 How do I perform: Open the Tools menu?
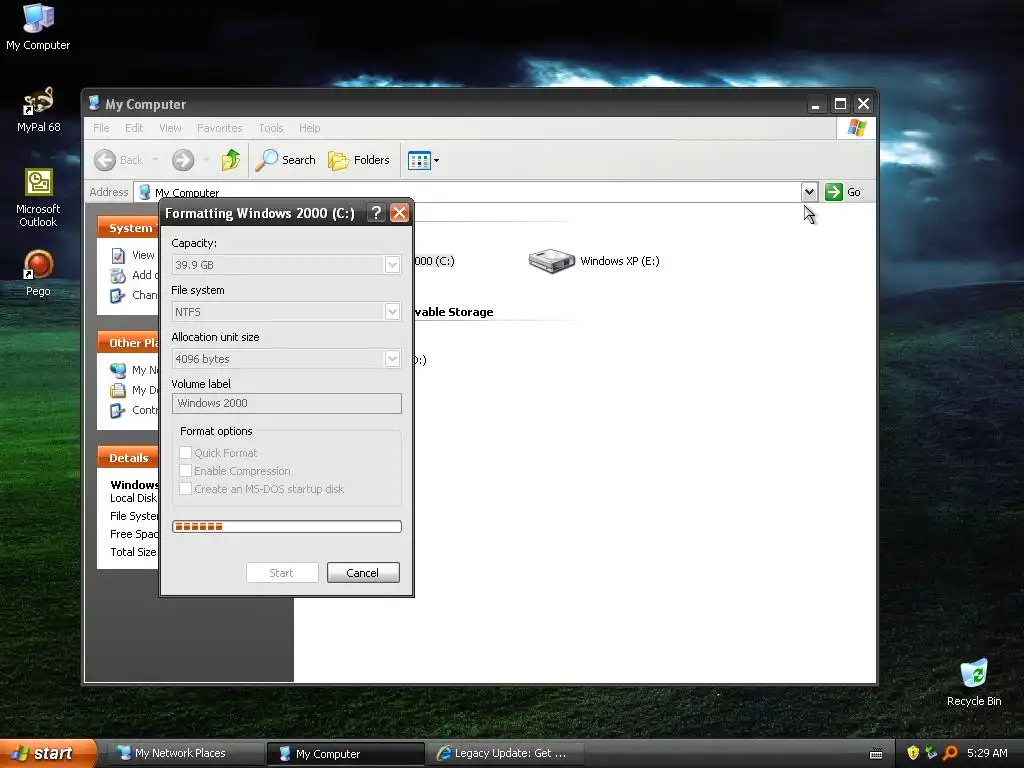[270, 128]
